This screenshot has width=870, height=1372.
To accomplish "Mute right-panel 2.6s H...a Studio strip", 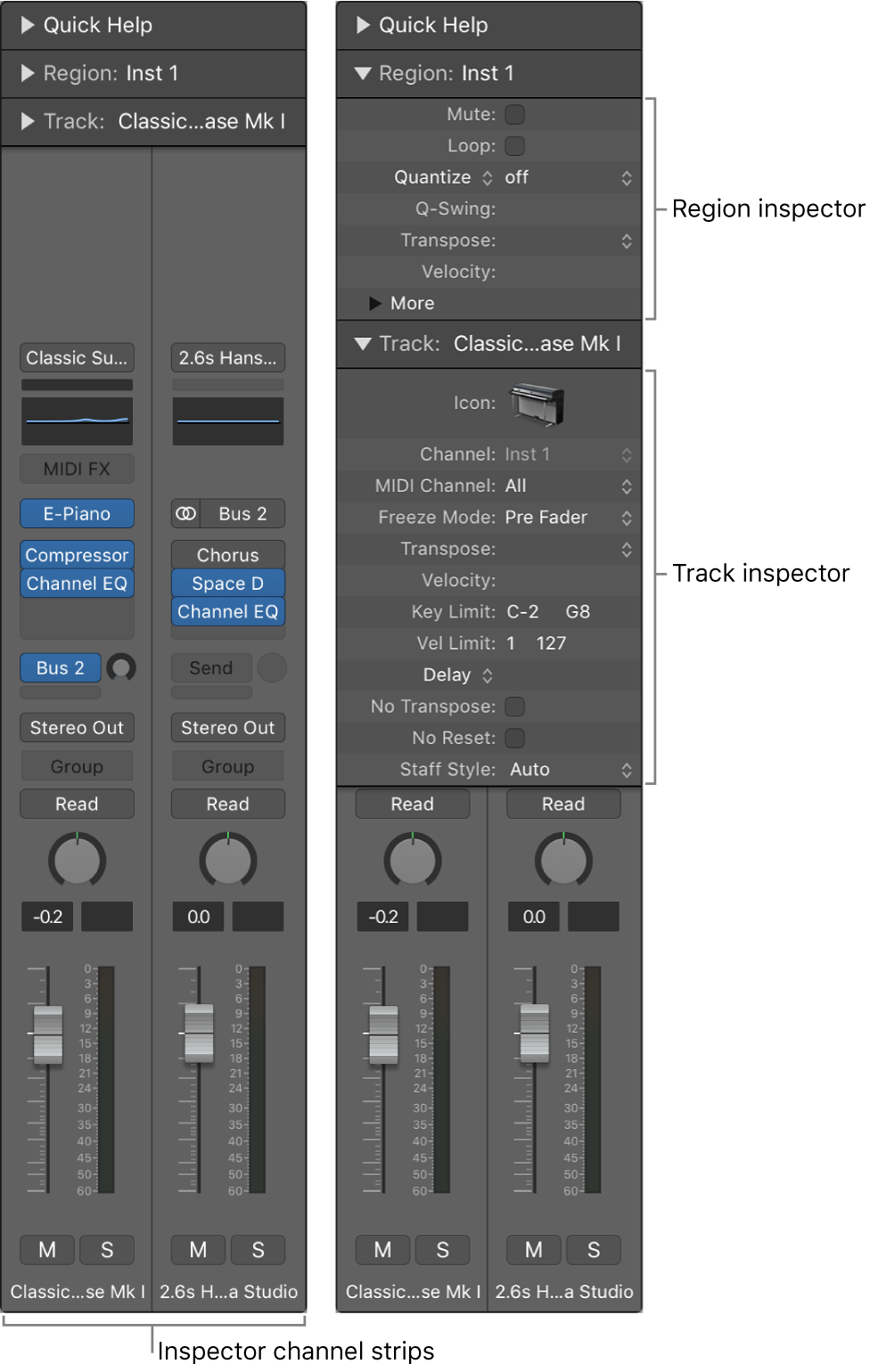I will (x=533, y=1250).
